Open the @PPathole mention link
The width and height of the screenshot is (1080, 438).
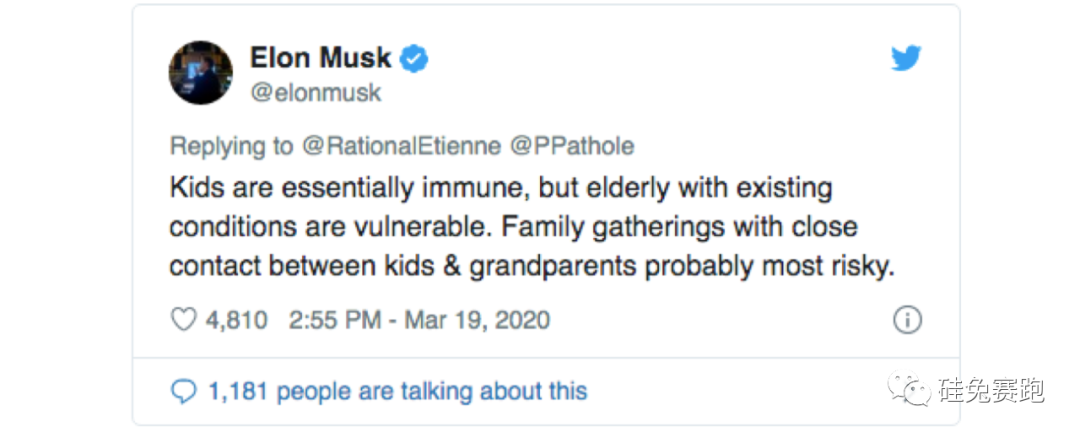[572, 146]
